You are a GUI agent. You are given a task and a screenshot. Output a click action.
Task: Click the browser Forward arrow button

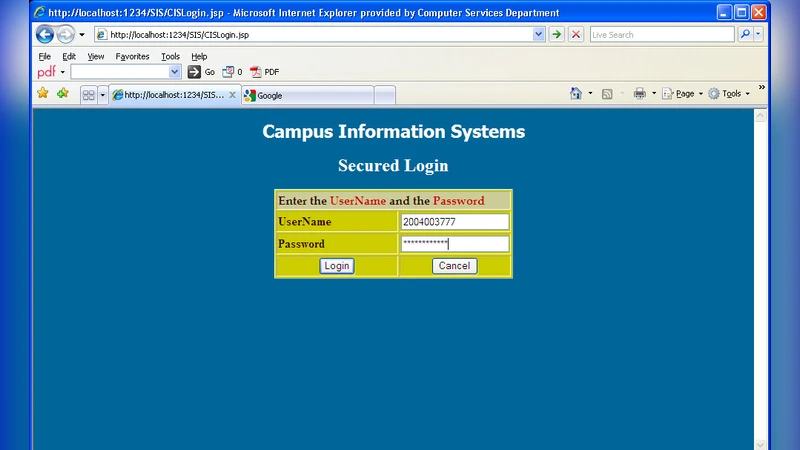65,34
